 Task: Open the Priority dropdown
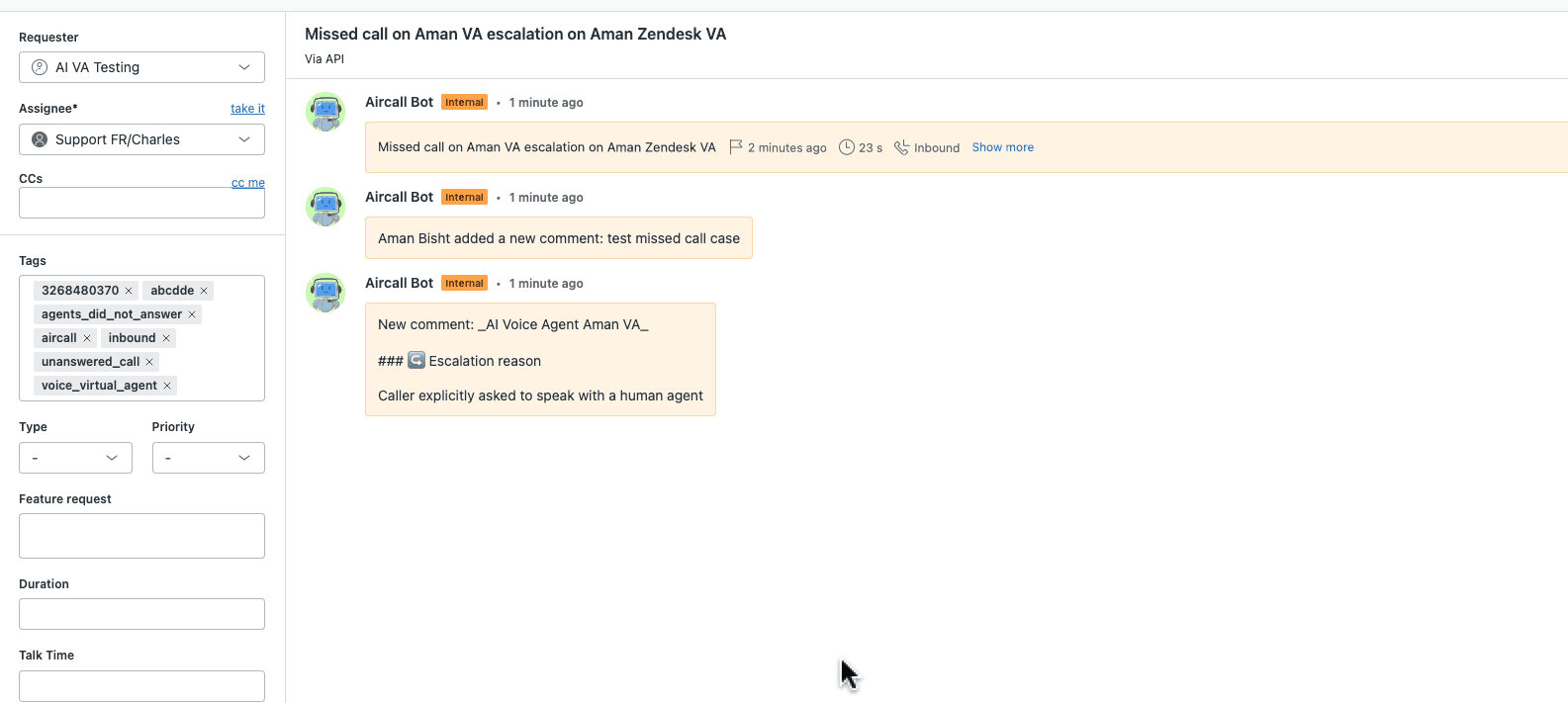pyautogui.click(x=208, y=458)
